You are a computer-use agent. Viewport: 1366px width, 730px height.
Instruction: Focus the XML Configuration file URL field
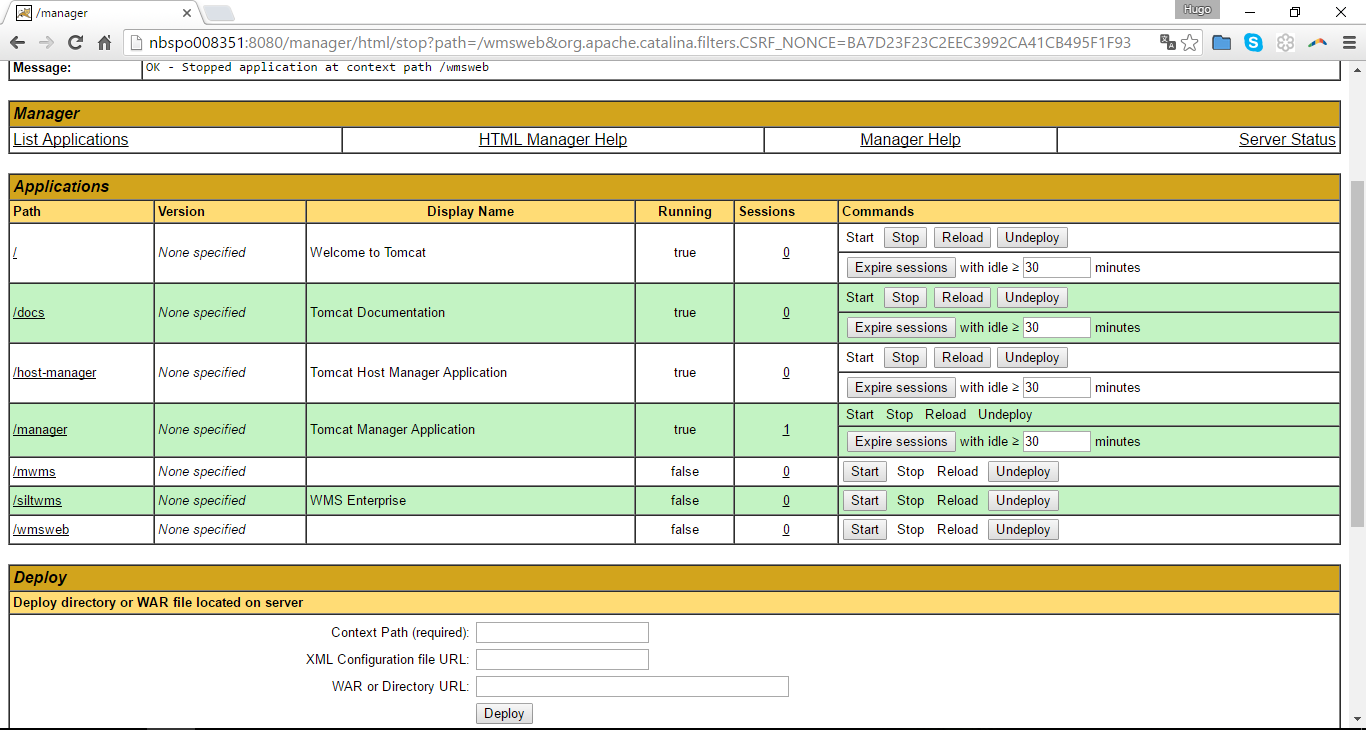coord(562,659)
